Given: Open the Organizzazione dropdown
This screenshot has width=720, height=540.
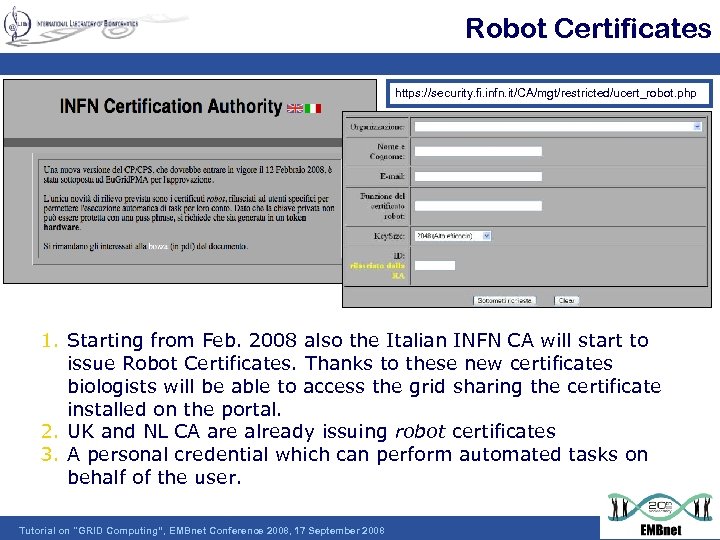Looking at the screenshot, I should click(x=558, y=127).
